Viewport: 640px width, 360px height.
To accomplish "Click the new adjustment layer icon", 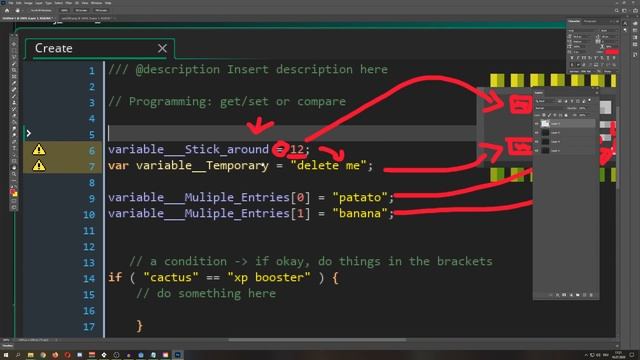I will pos(571,295).
